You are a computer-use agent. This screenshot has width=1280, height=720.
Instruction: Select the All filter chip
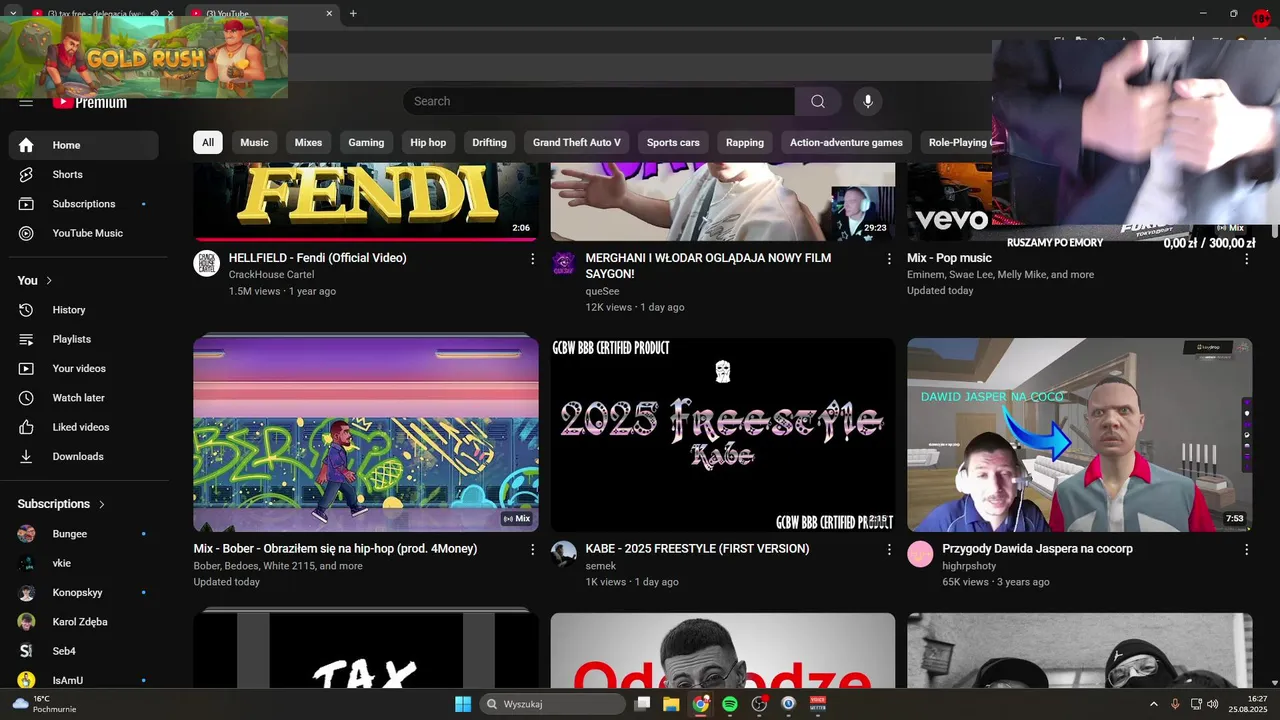[x=208, y=142]
